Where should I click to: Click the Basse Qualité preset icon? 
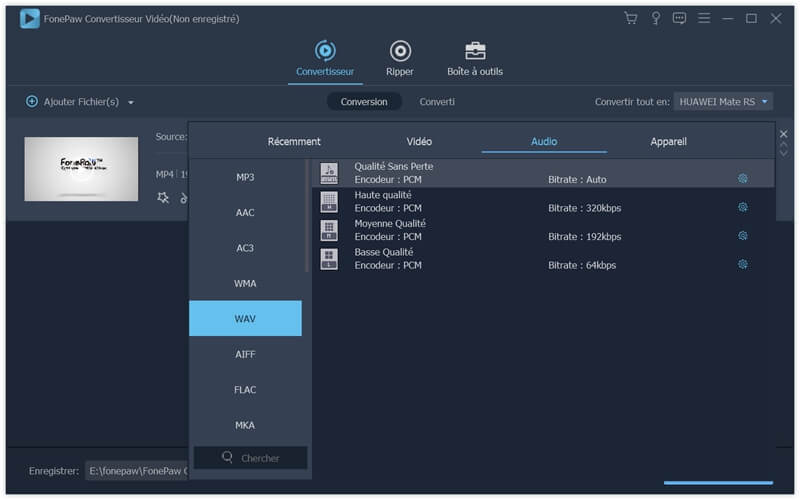(329, 259)
